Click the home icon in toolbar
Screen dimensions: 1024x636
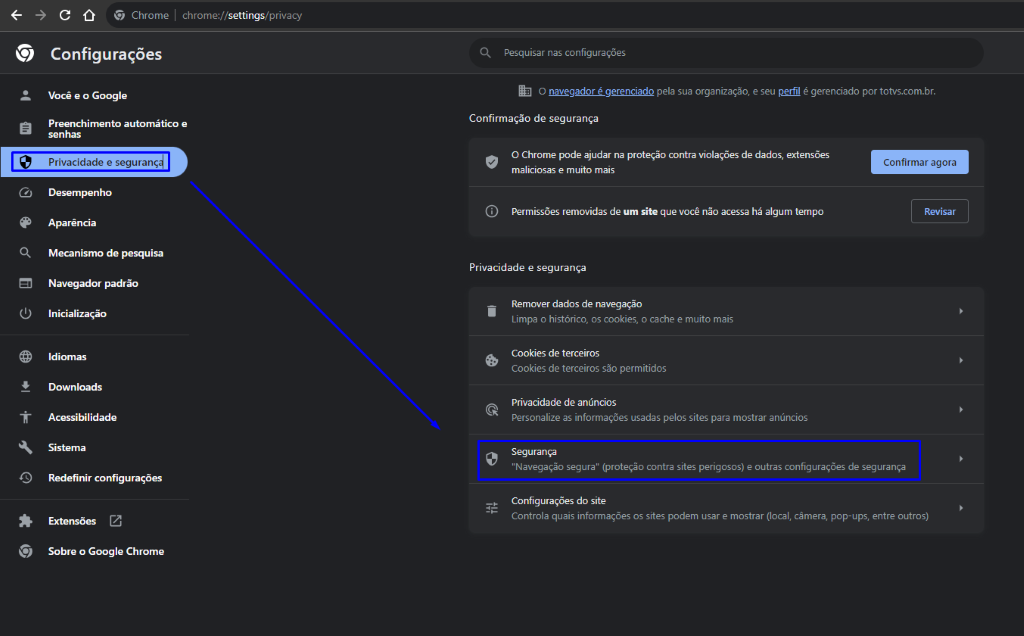(x=89, y=16)
